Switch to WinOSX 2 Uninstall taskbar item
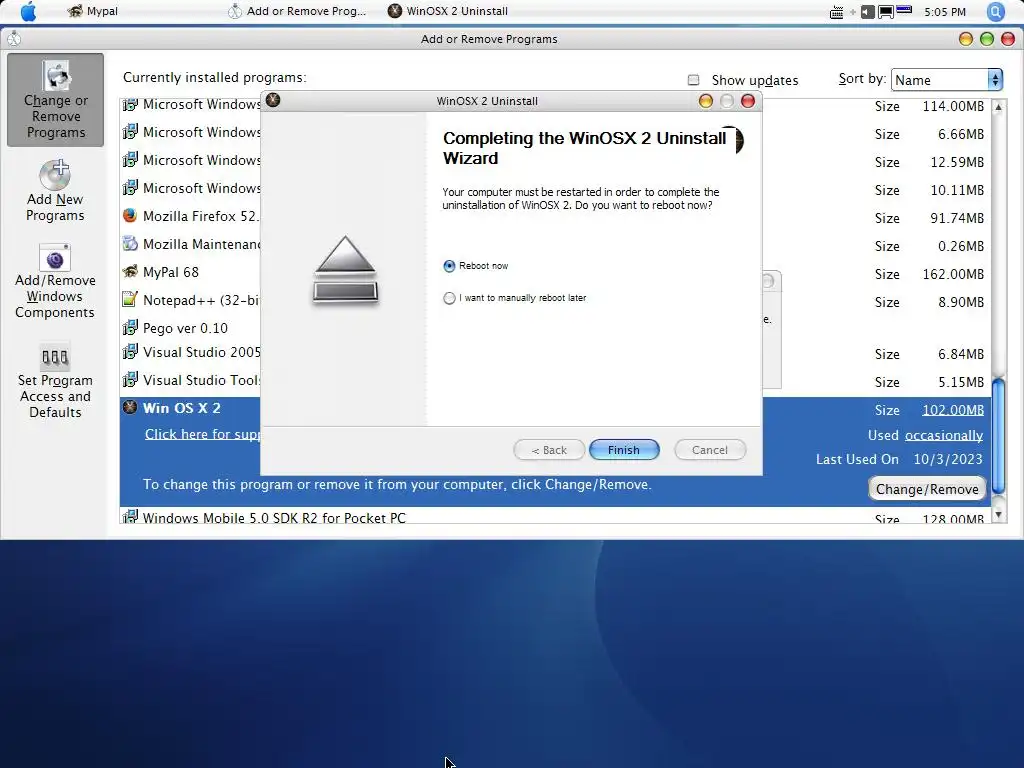The height and width of the screenshot is (768, 1024). 448,11
